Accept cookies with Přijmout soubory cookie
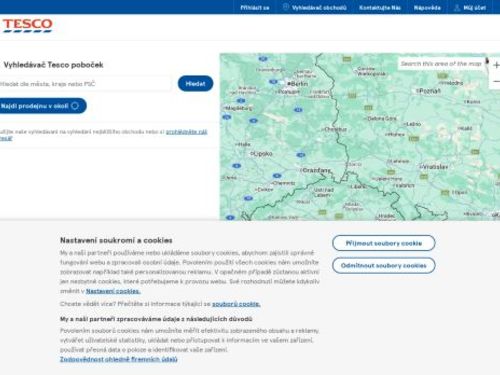This screenshot has height=375, width=500. click(384, 243)
